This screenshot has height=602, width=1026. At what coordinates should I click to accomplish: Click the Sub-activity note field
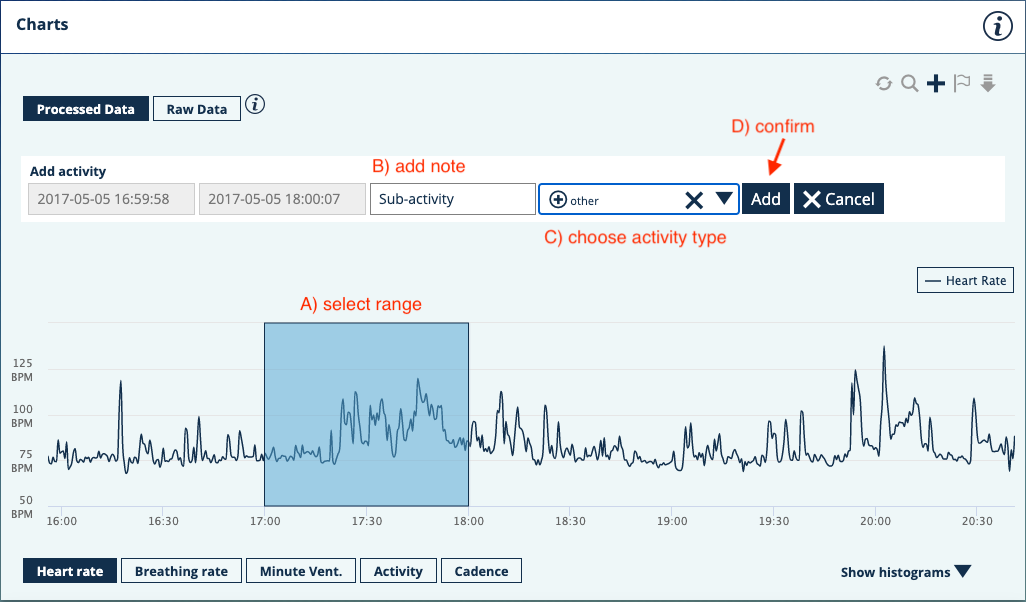pos(452,199)
